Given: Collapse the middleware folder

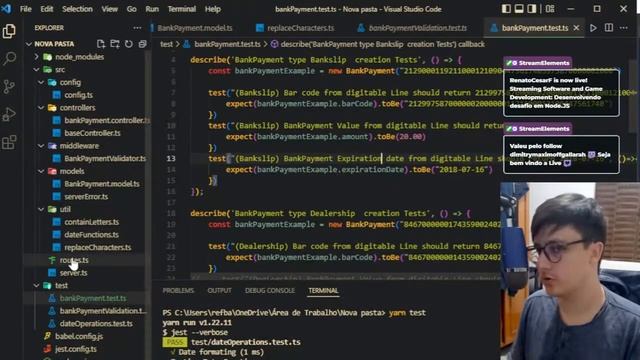Looking at the screenshot, I should tap(41, 146).
